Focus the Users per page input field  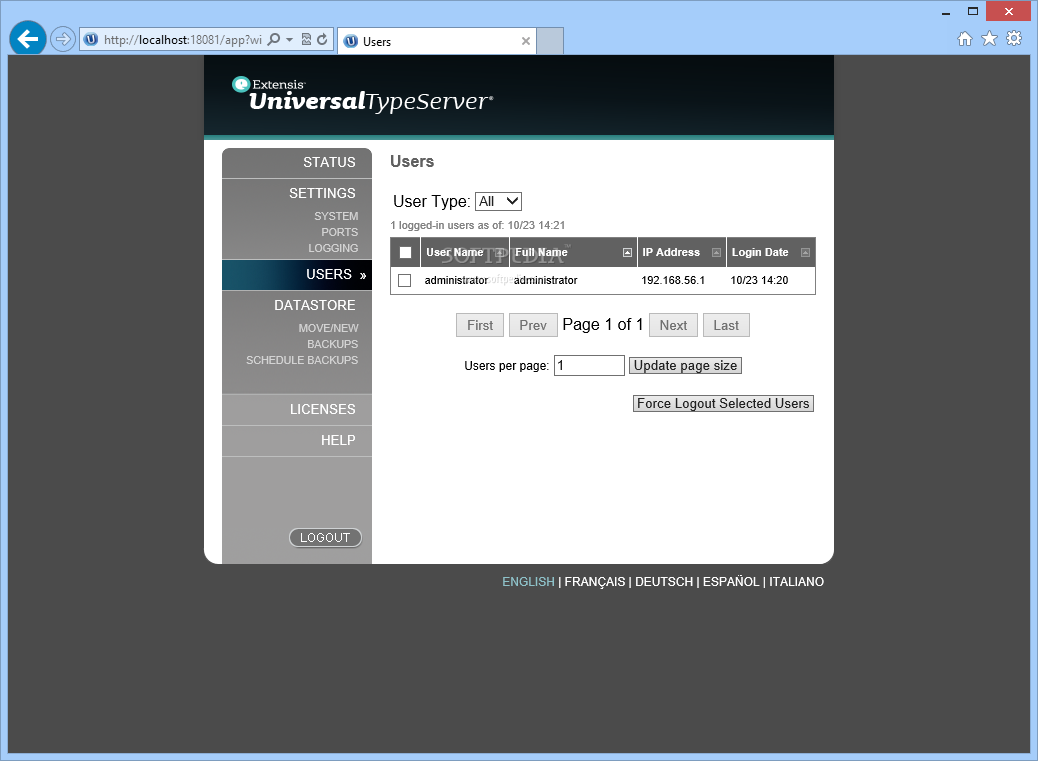(x=589, y=365)
